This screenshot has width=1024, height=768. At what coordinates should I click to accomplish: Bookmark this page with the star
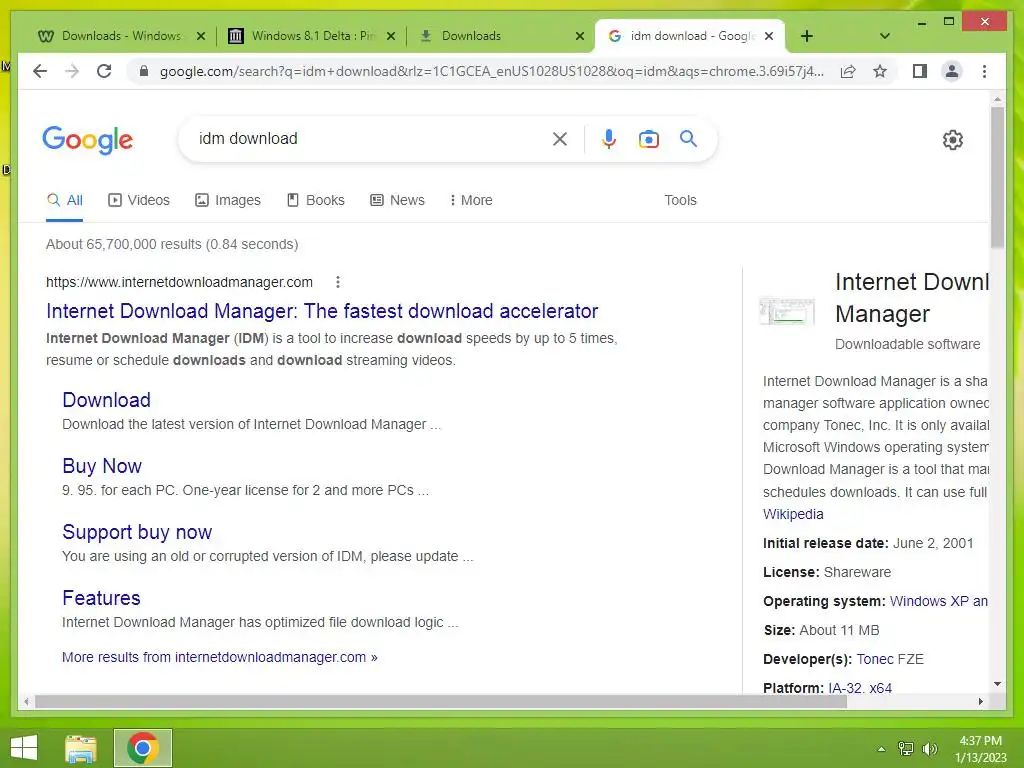[880, 71]
